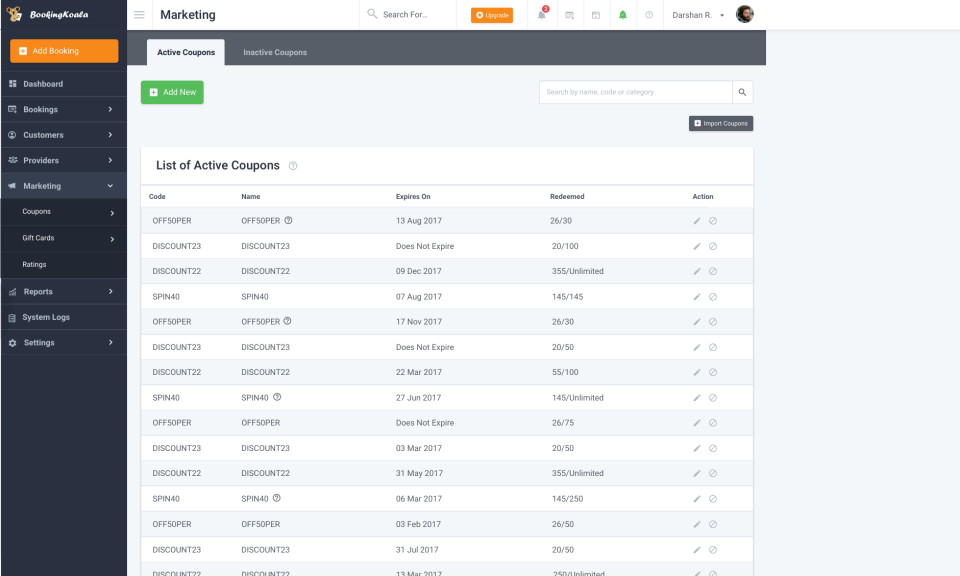Open Ratings in the sidebar
Screen dimensions: 960x576
coord(35,264)
